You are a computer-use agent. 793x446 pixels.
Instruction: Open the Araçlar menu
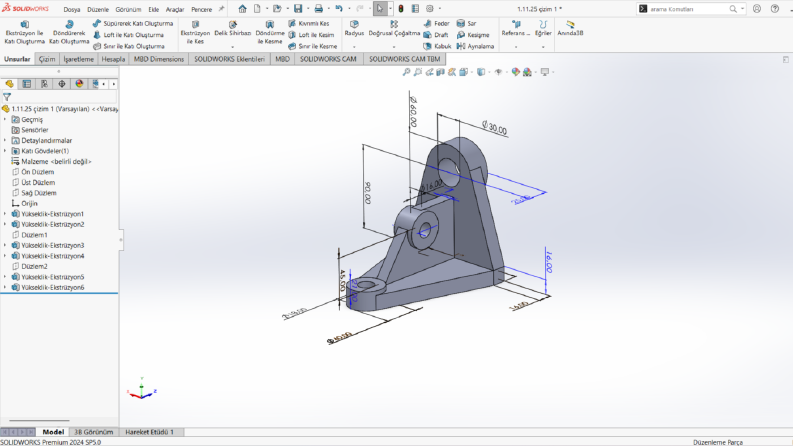pyautogui.click(x=175, y=10)
